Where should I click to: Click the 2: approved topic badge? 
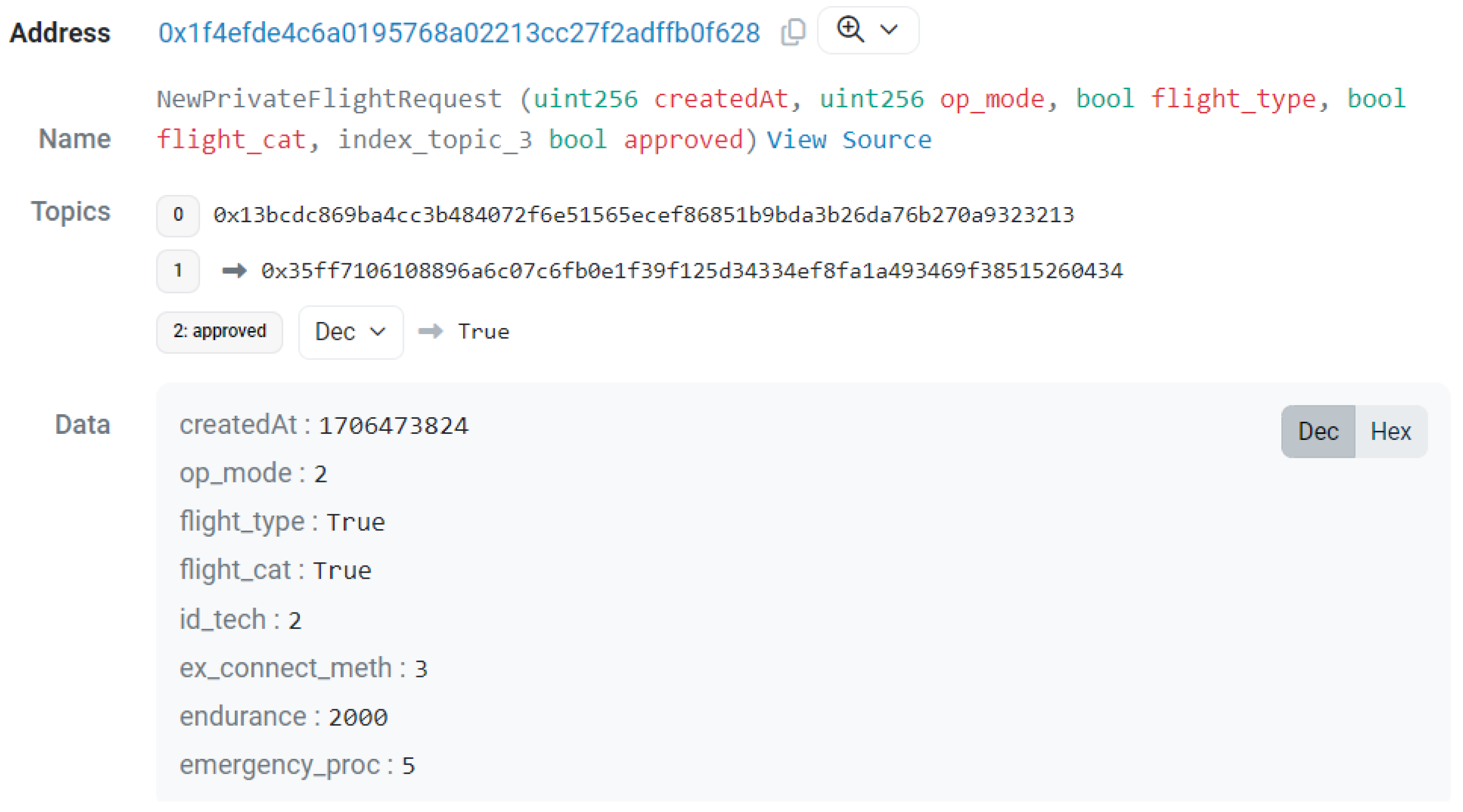point(220,332)
